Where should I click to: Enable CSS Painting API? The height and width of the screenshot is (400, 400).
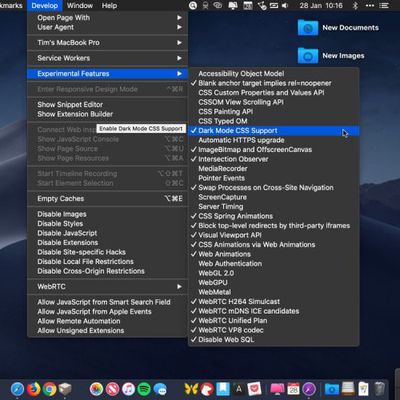274,112
